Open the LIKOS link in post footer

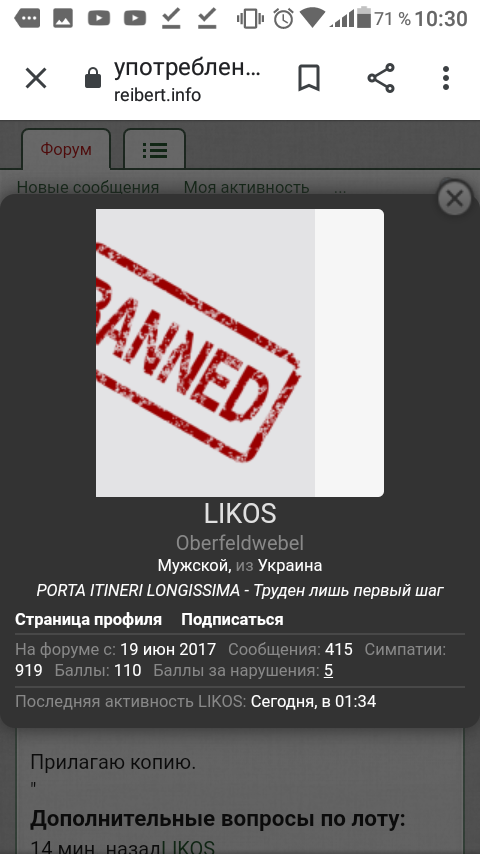[189, 846]
